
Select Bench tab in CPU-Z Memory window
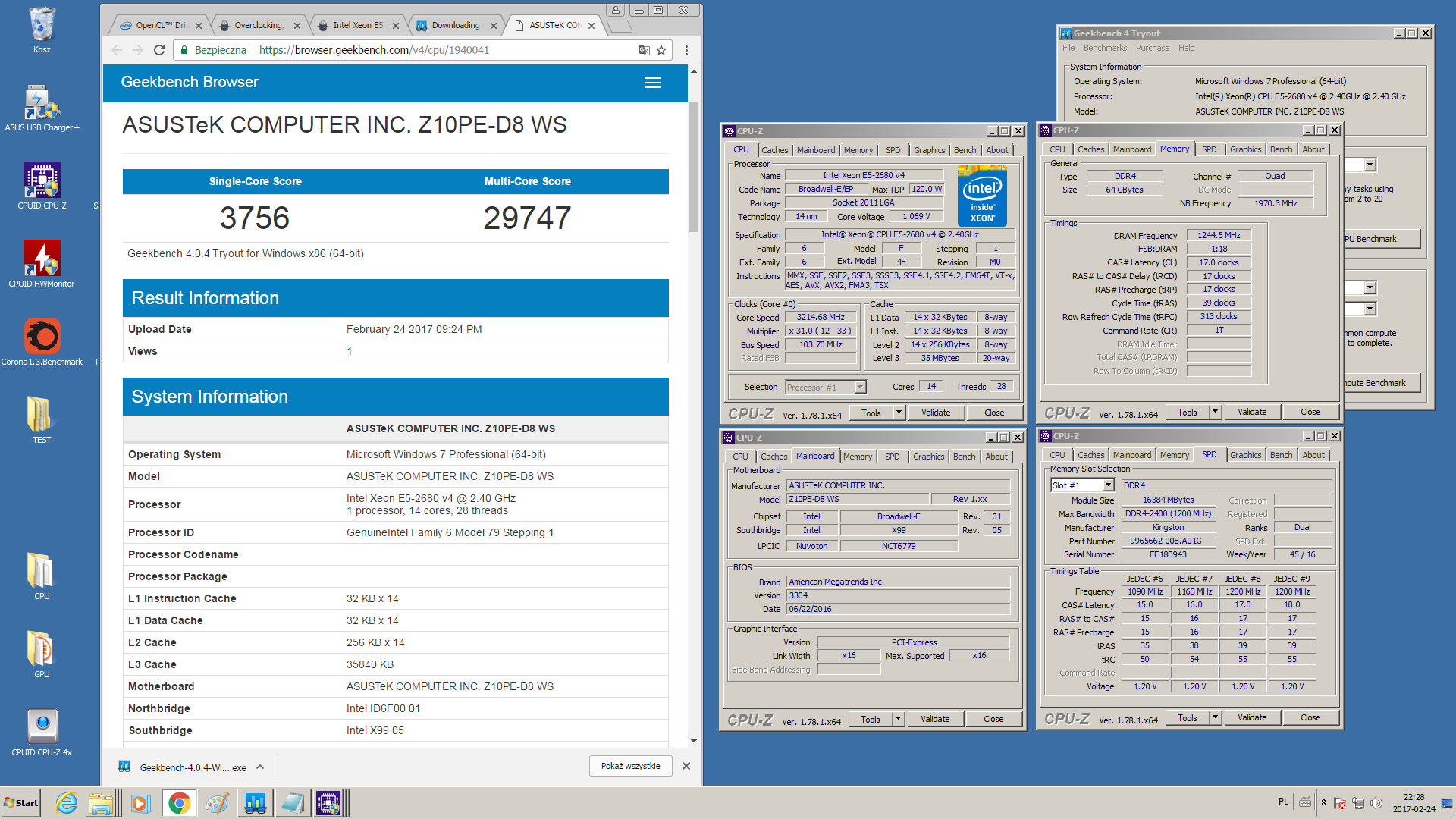click(x=1281, y=149)
